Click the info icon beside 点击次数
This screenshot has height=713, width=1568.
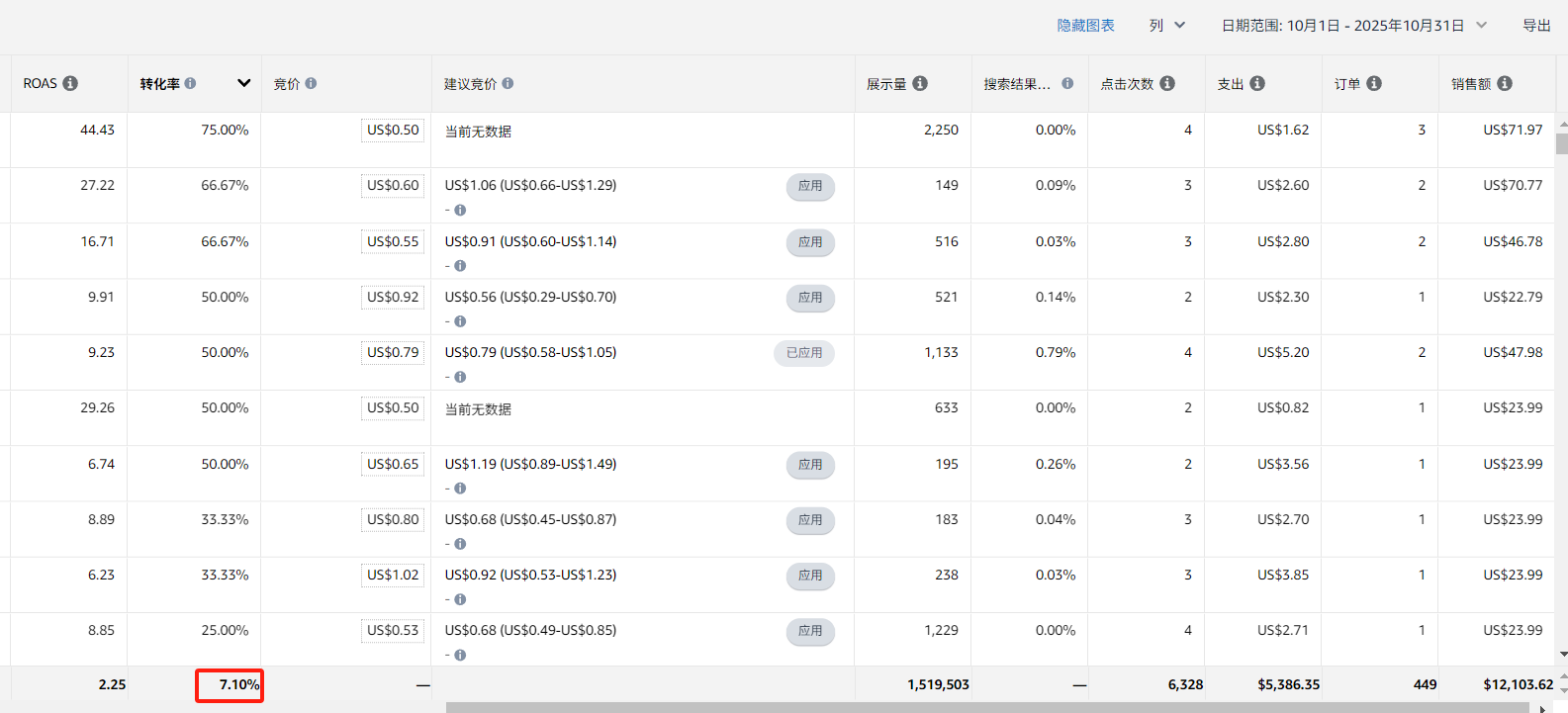pyautogui.click(x=1167, y=83)
